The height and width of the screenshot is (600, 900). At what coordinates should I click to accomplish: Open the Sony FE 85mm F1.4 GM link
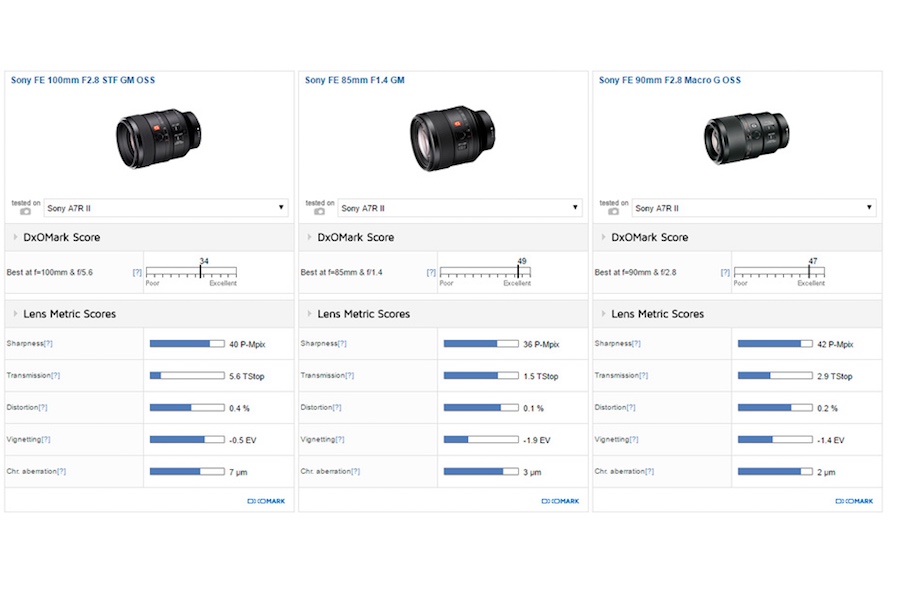click(x=355, y=80)
